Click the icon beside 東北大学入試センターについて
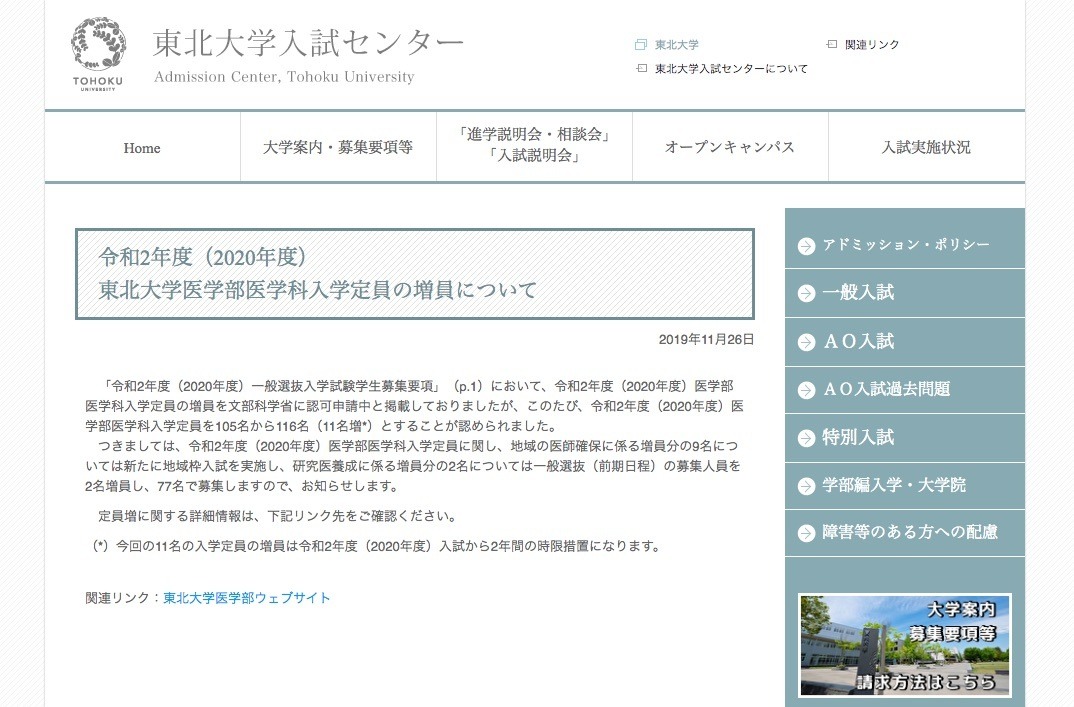1074x707 pixels. 641,68
